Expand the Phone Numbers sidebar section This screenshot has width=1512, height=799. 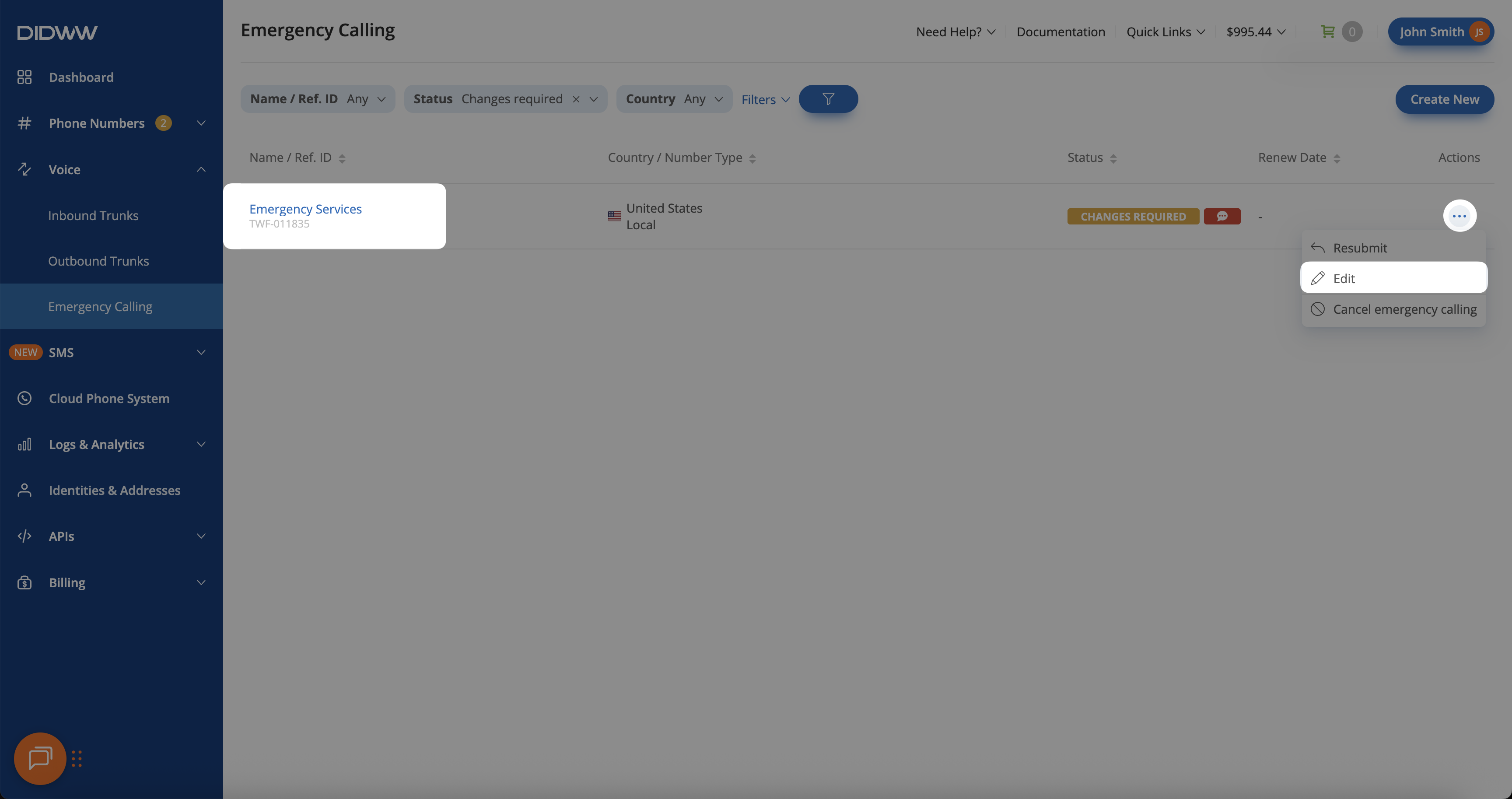pos(201,123)
